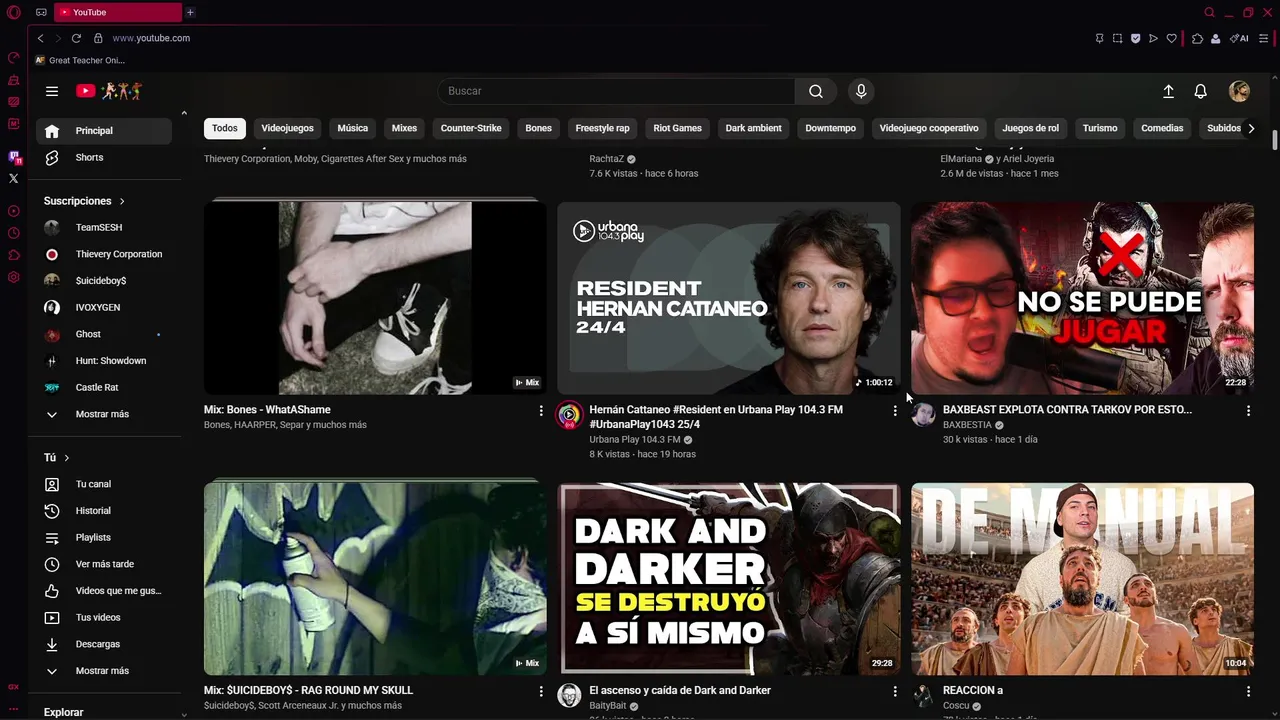Open YouTube notifications bell
Screen dimensions: 1280x720
coord(1201,91)
